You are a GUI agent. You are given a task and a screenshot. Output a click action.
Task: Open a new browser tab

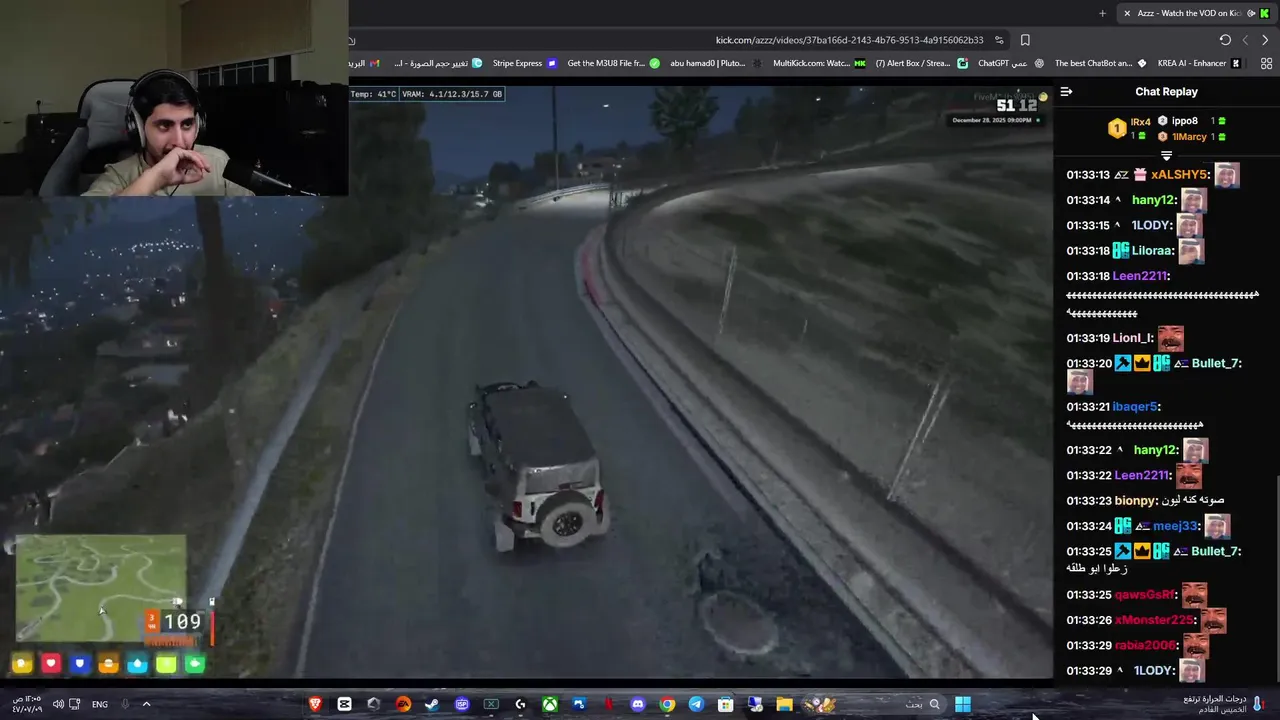(1102, 13)
